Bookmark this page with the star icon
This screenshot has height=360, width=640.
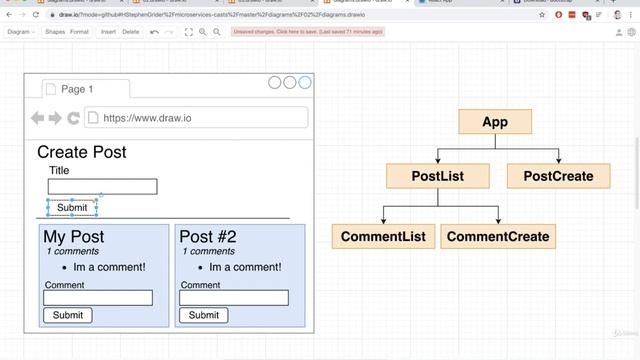542,15
